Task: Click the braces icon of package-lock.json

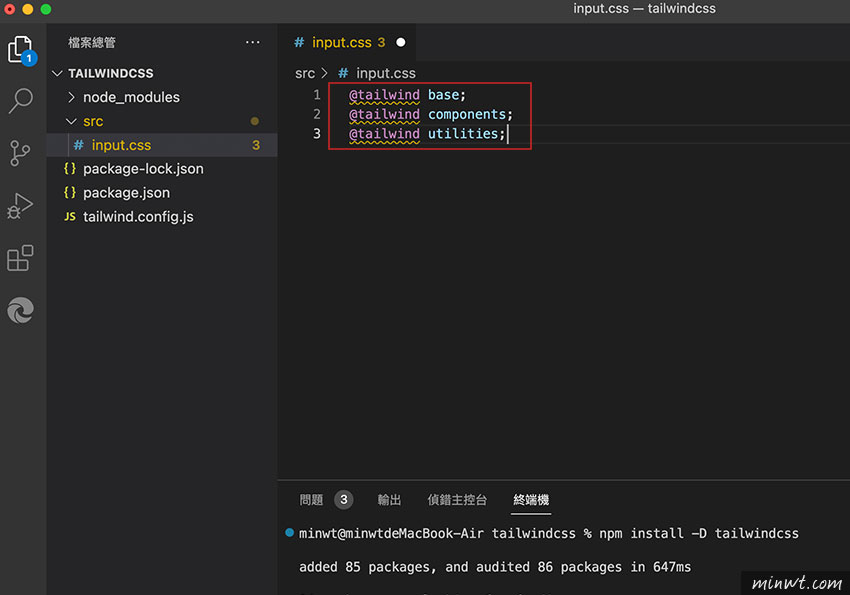Action: [x=70, y=169]
